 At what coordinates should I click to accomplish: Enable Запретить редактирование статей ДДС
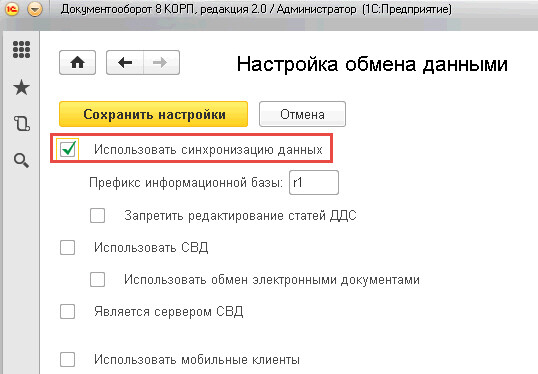pos(97,215)
